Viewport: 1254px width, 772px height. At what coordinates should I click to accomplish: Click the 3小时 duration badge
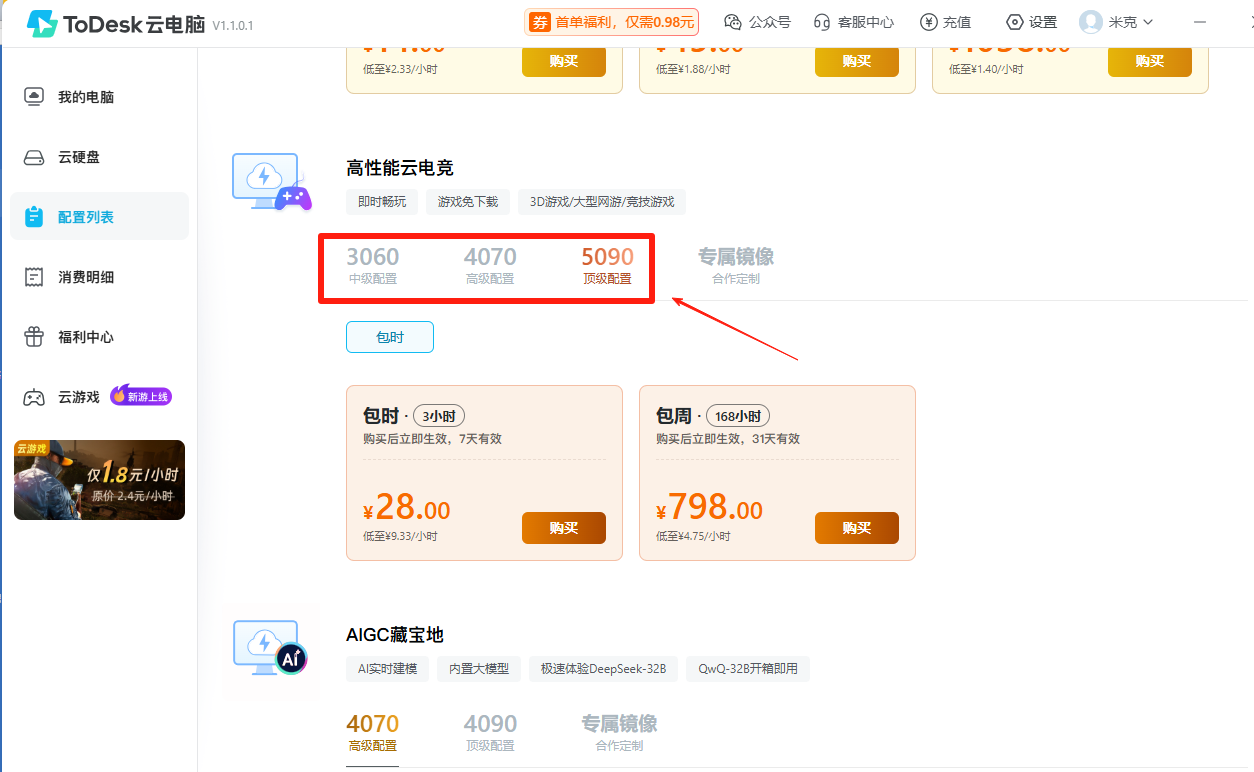[439, 416]
